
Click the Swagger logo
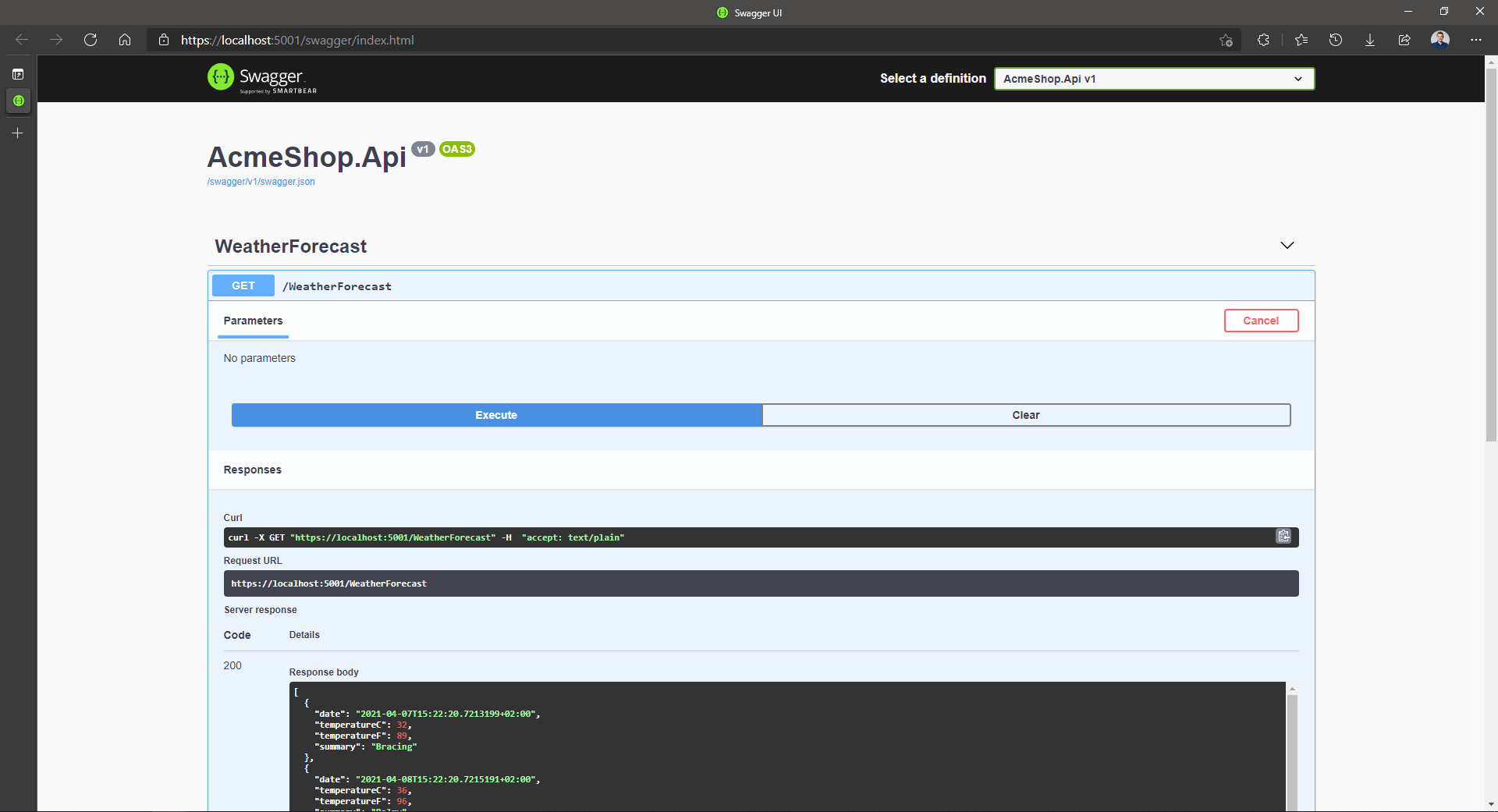click(x=262, y=78)
